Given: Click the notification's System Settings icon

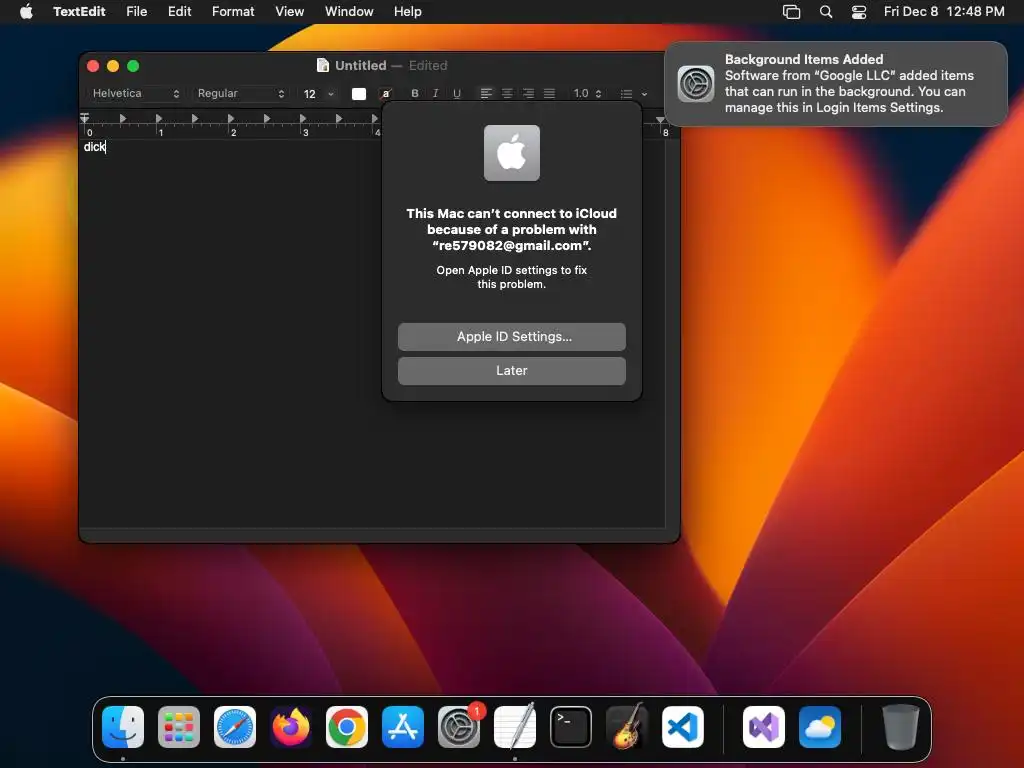Looking at the screenshot, I should [x=696, y=84].
